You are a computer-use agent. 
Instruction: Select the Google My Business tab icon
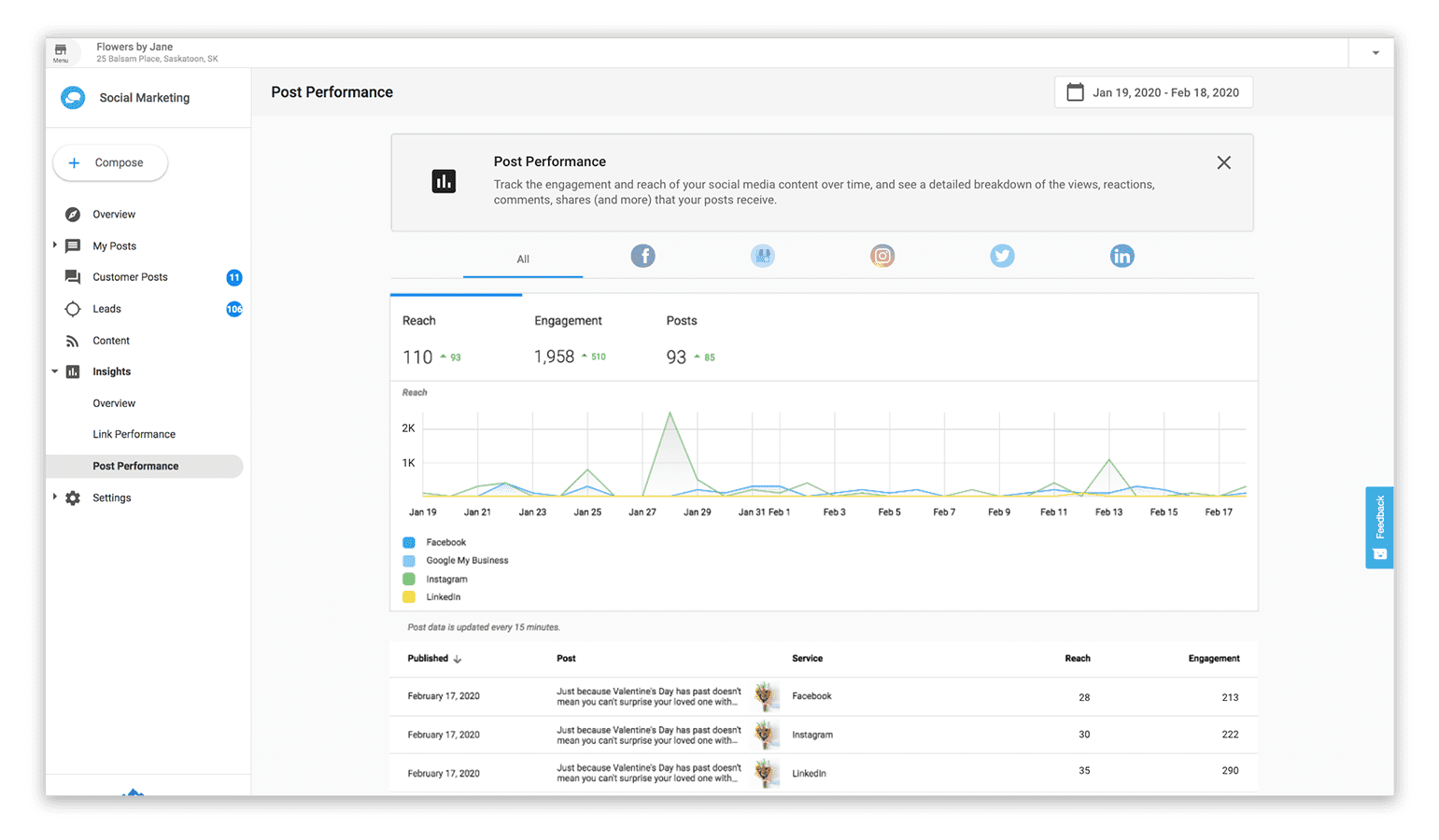click(x=763, y=256)
